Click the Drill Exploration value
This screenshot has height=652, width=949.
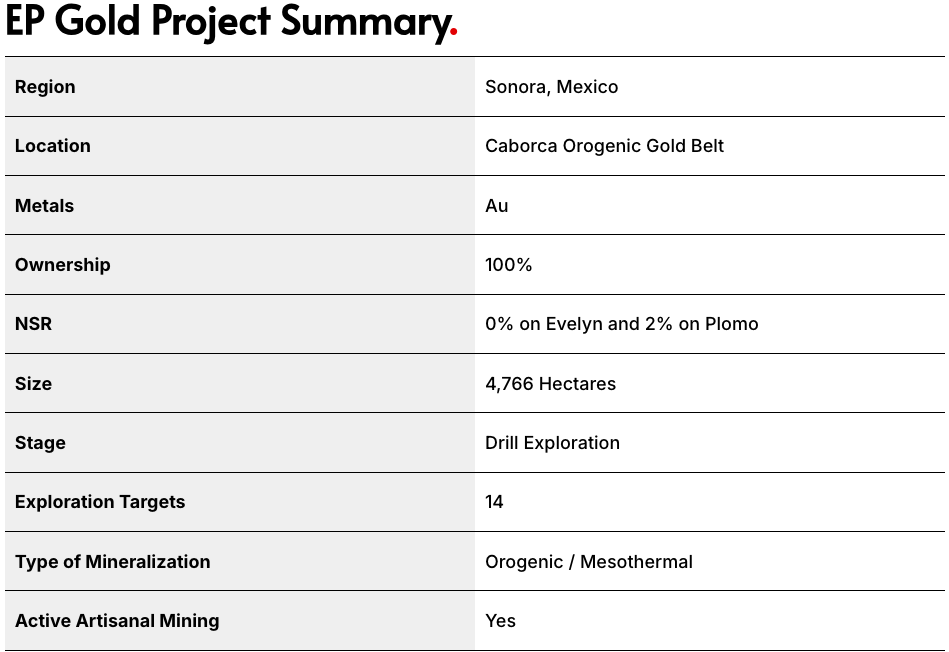552,443
